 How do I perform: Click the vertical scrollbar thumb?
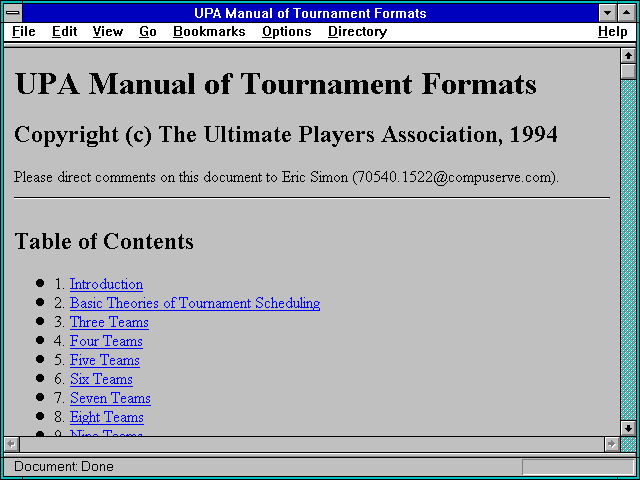pyautogui.click(x=628, y=71)
